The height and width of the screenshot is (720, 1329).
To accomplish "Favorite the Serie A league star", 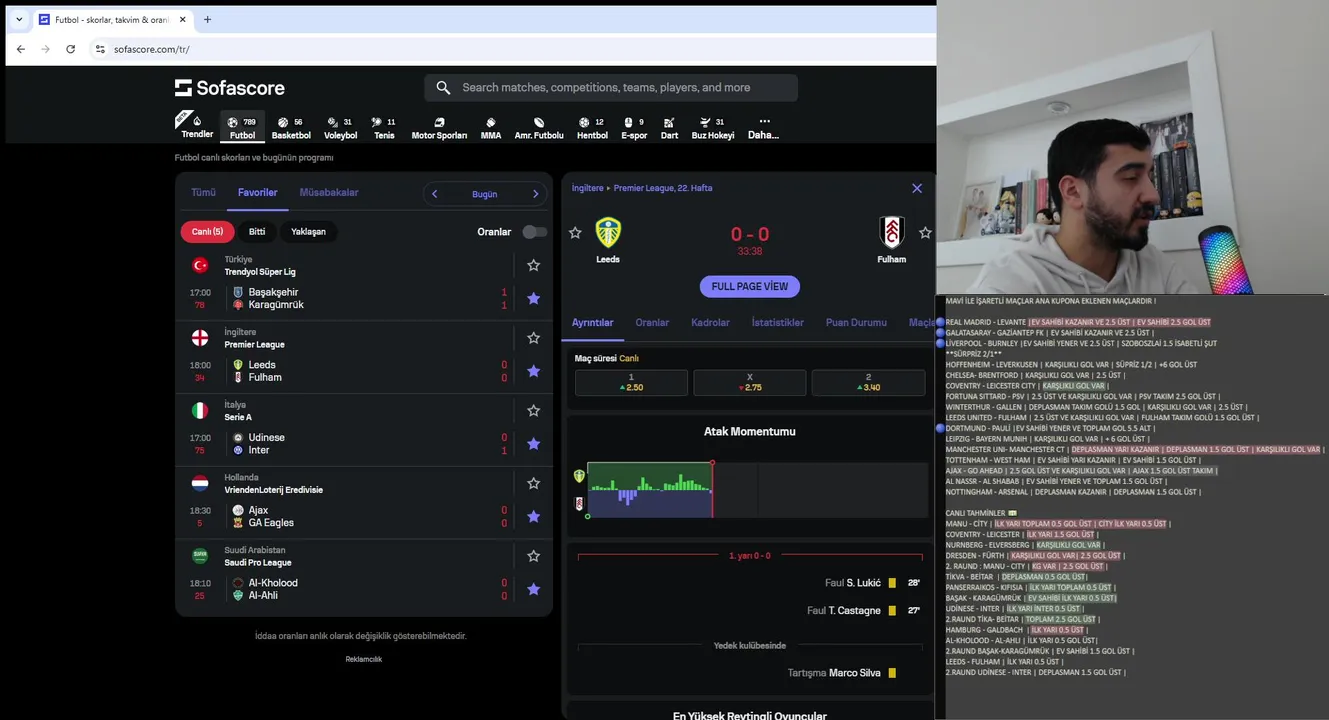I will pos(533,410).
